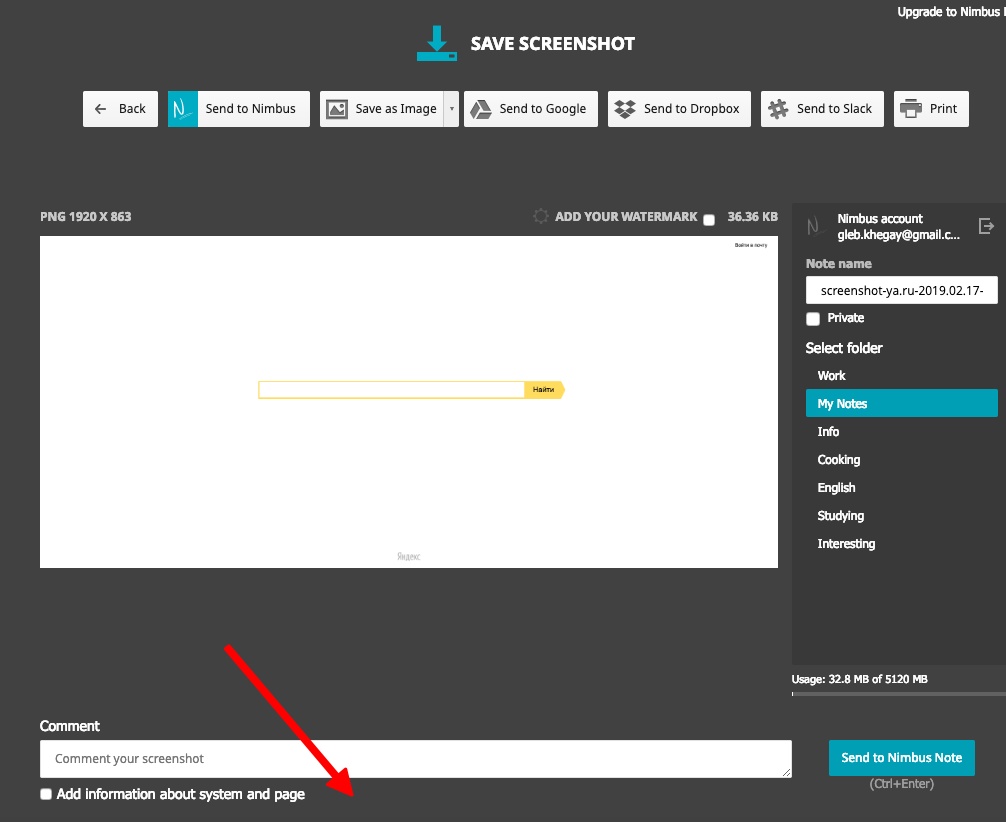Click the Nimbus account avatar icon

click(814, 226)
